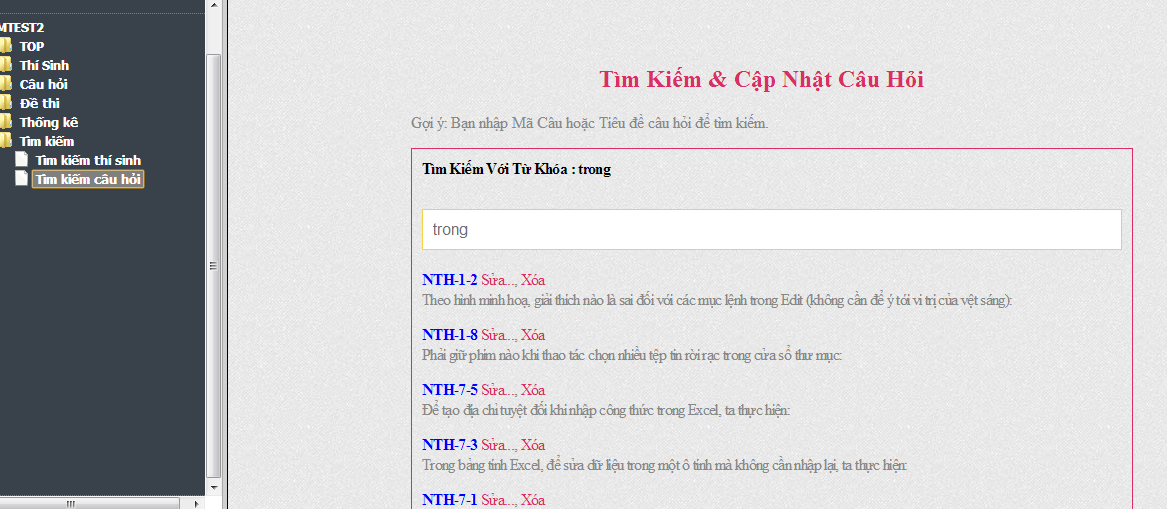Viewport: 1167px width, 509px height.
Task: Click folder icon next to TOP
Action: (x=6, y=46)
